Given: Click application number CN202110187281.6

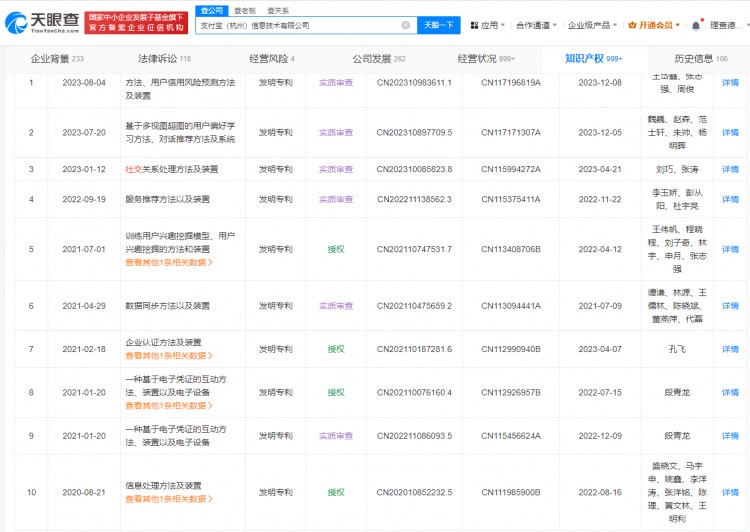Looking at the screenshot, I should tap(414, 349).
